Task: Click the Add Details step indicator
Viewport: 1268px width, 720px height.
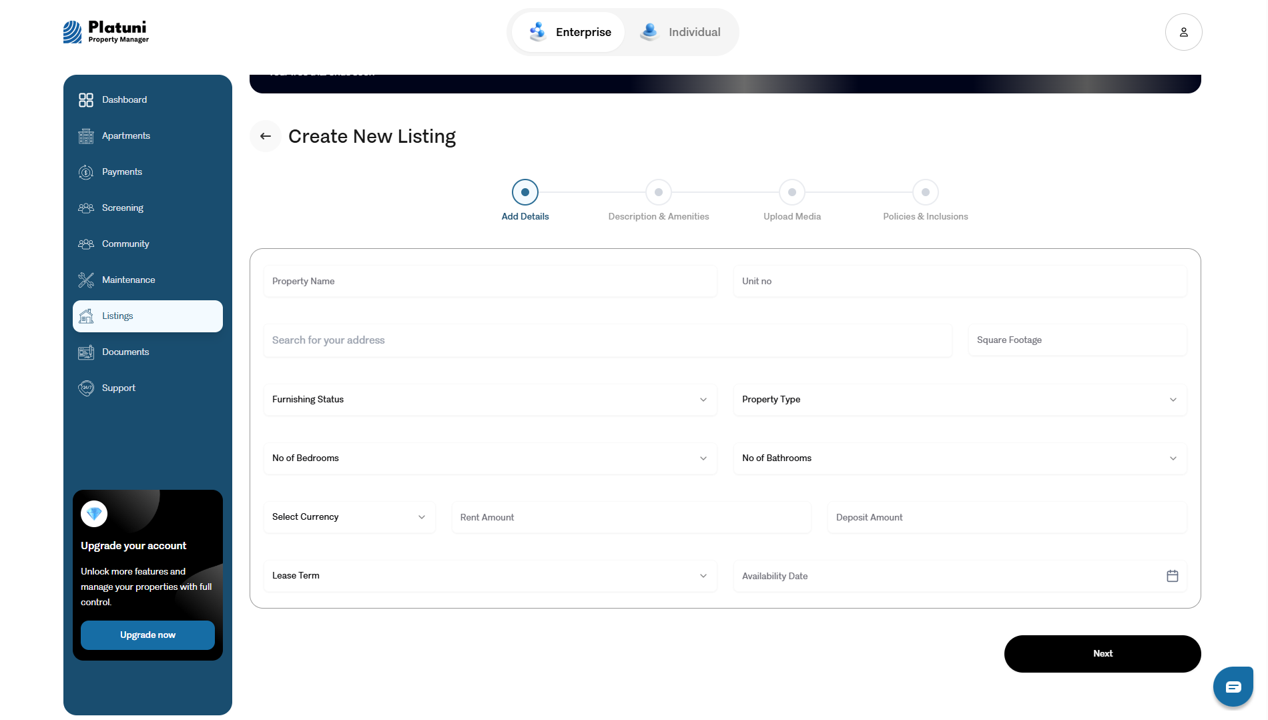Action: (x=525, y=192)
